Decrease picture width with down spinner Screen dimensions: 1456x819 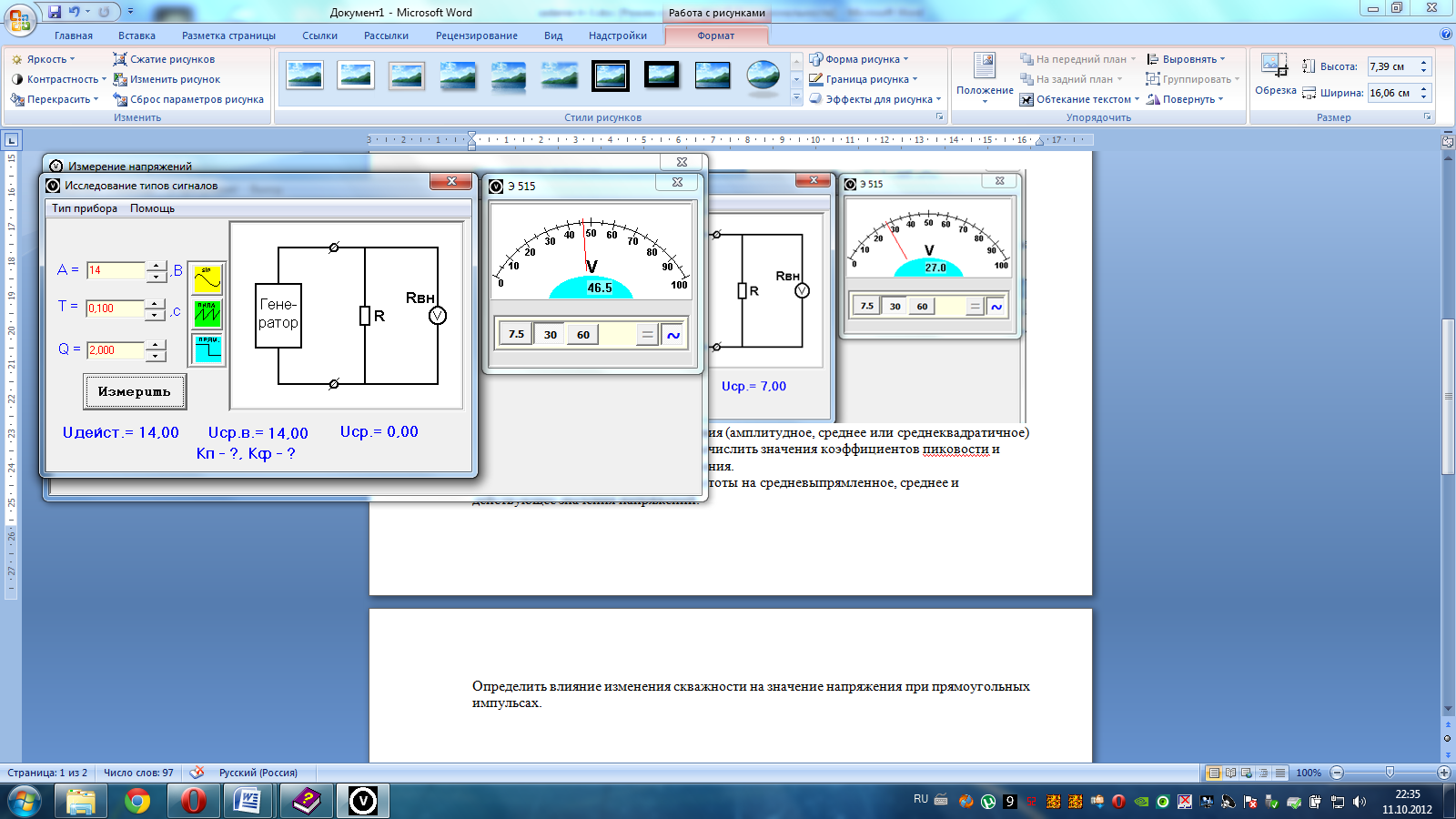[1424, 97]
